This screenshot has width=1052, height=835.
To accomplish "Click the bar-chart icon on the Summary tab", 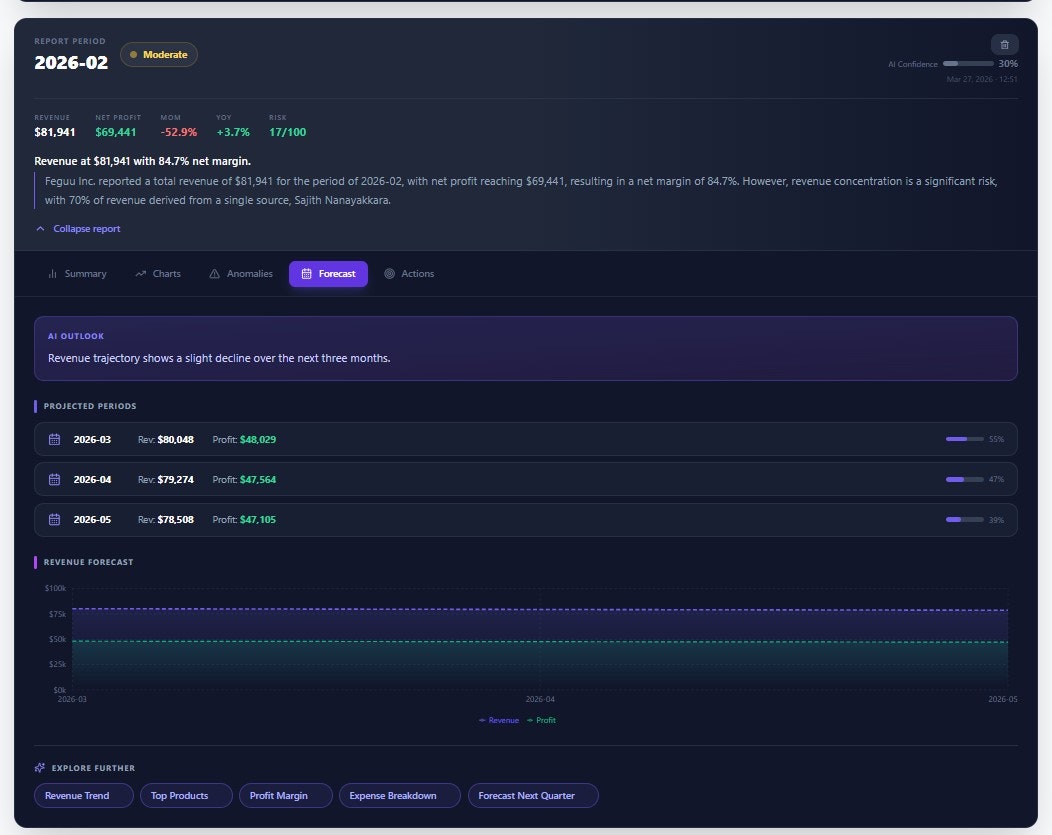I will point(52,274).
